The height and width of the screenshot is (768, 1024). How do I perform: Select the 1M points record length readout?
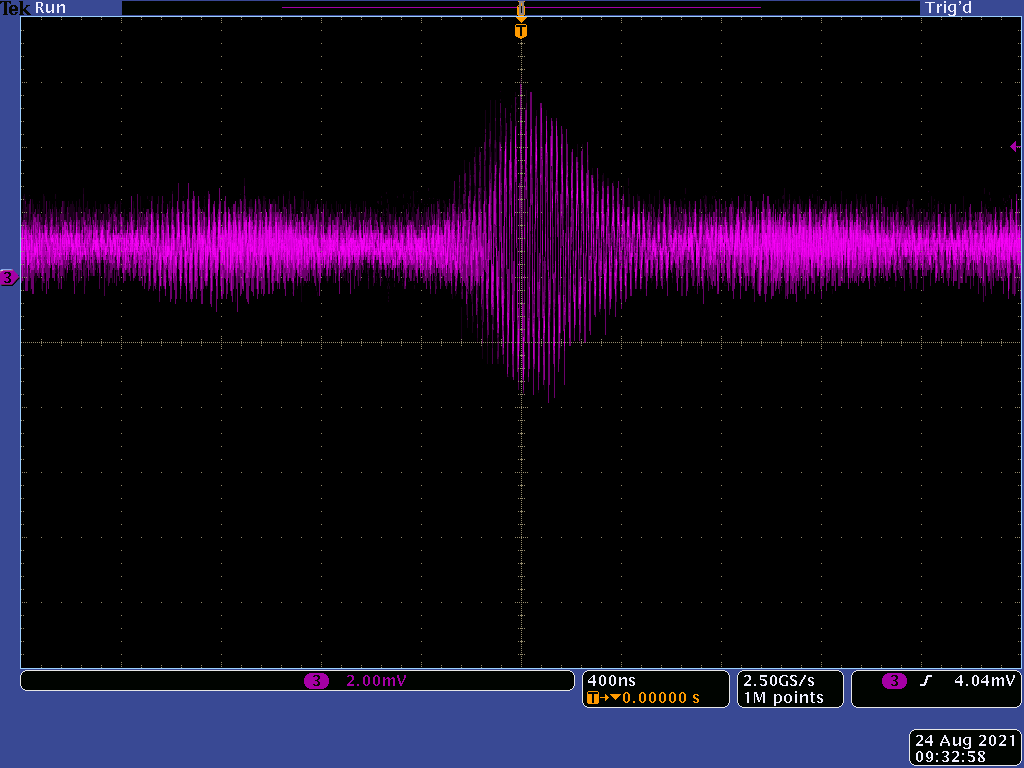click(x=783, y=697)
